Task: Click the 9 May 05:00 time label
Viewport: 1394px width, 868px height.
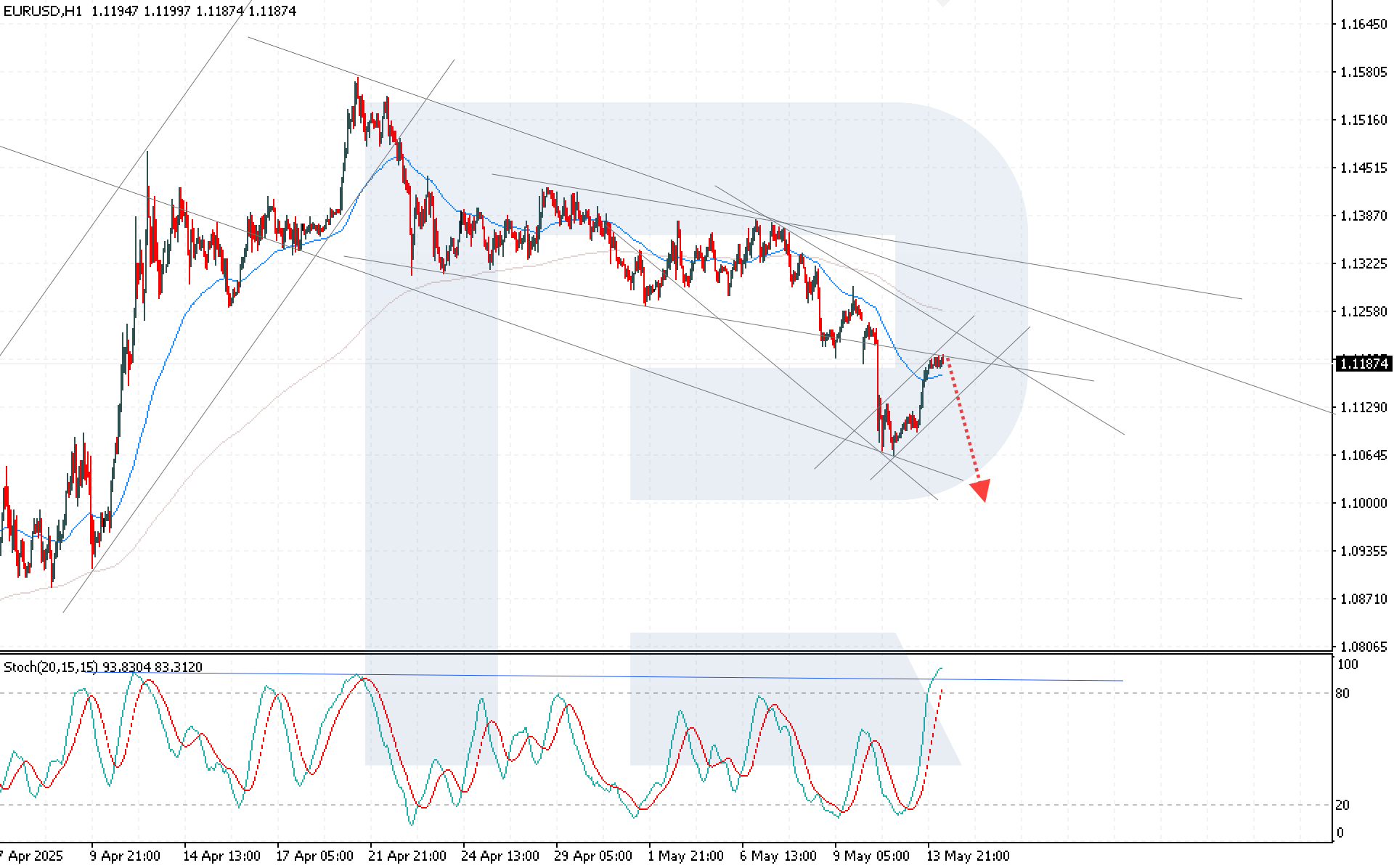Action: [871, 856]
